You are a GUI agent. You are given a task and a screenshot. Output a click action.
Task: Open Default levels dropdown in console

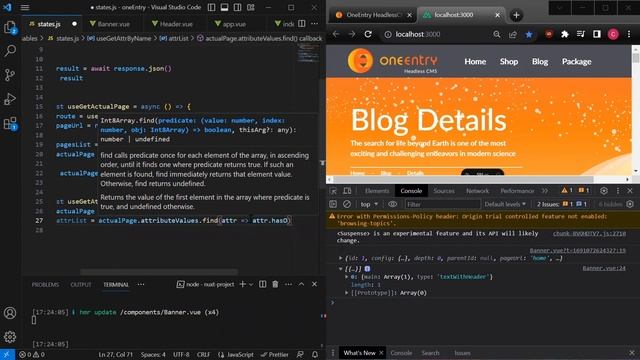coord(505,204)
